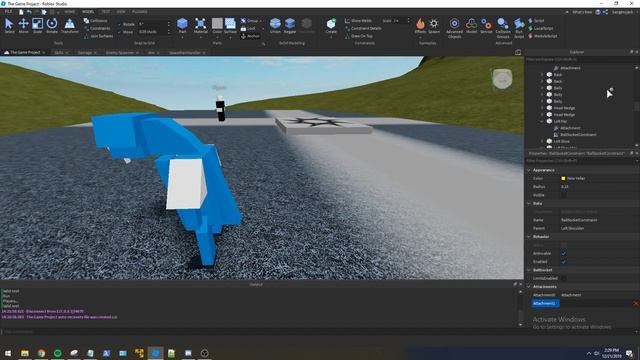Toggle Draw On Top

[359, 36]
